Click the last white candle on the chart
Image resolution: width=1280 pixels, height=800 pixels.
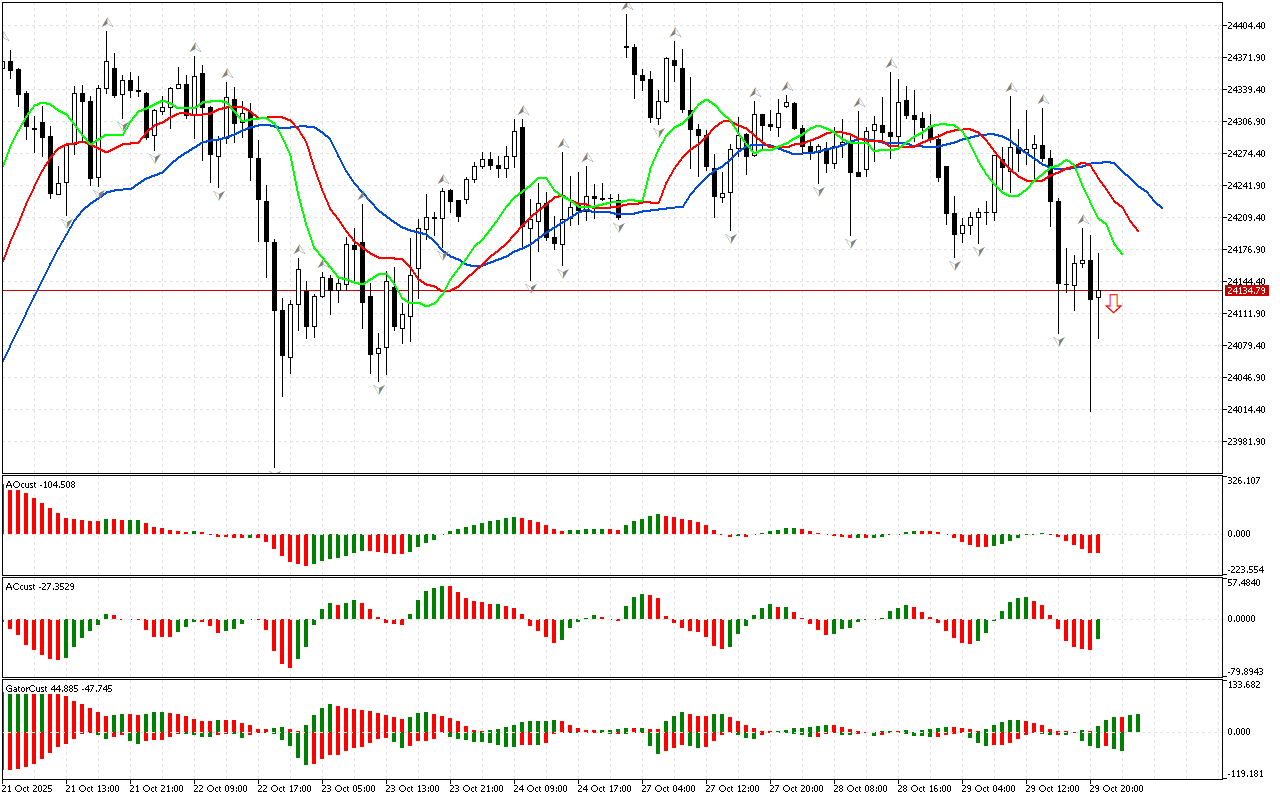(x=1098, y=294)
